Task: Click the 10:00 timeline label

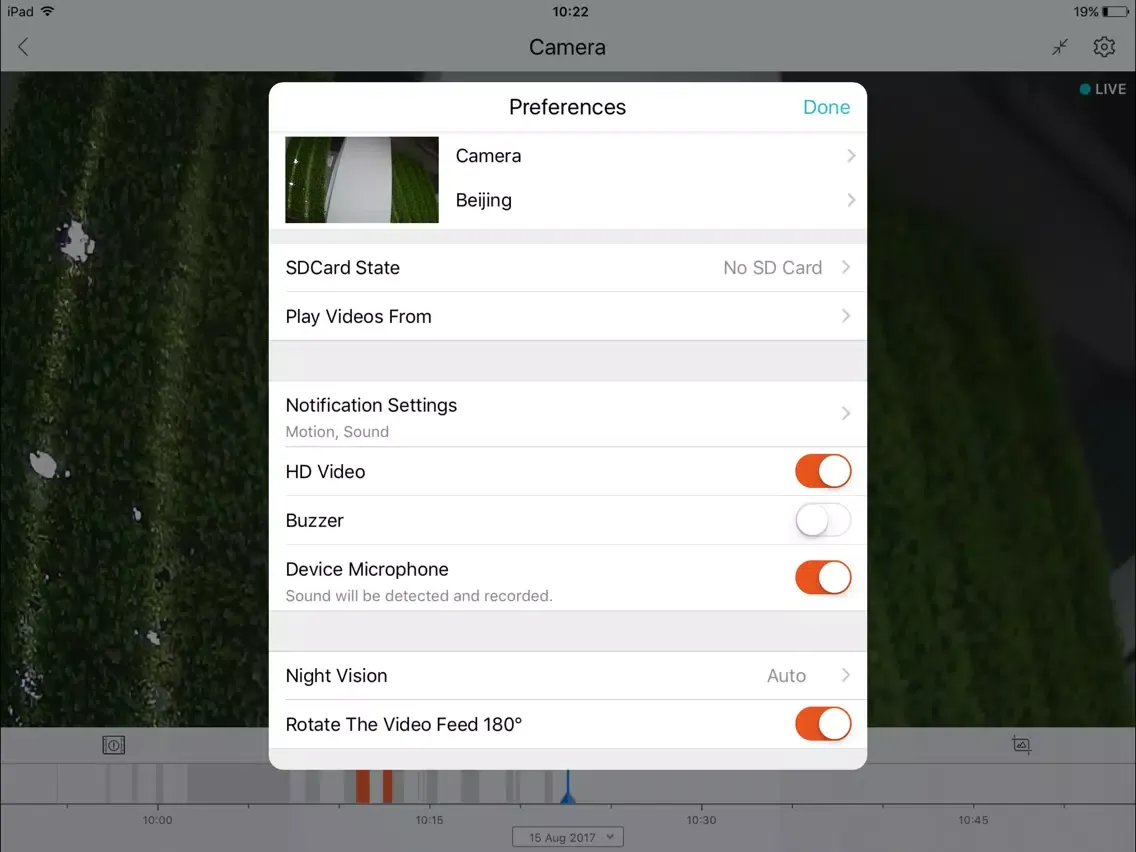Action: (157, 820)
